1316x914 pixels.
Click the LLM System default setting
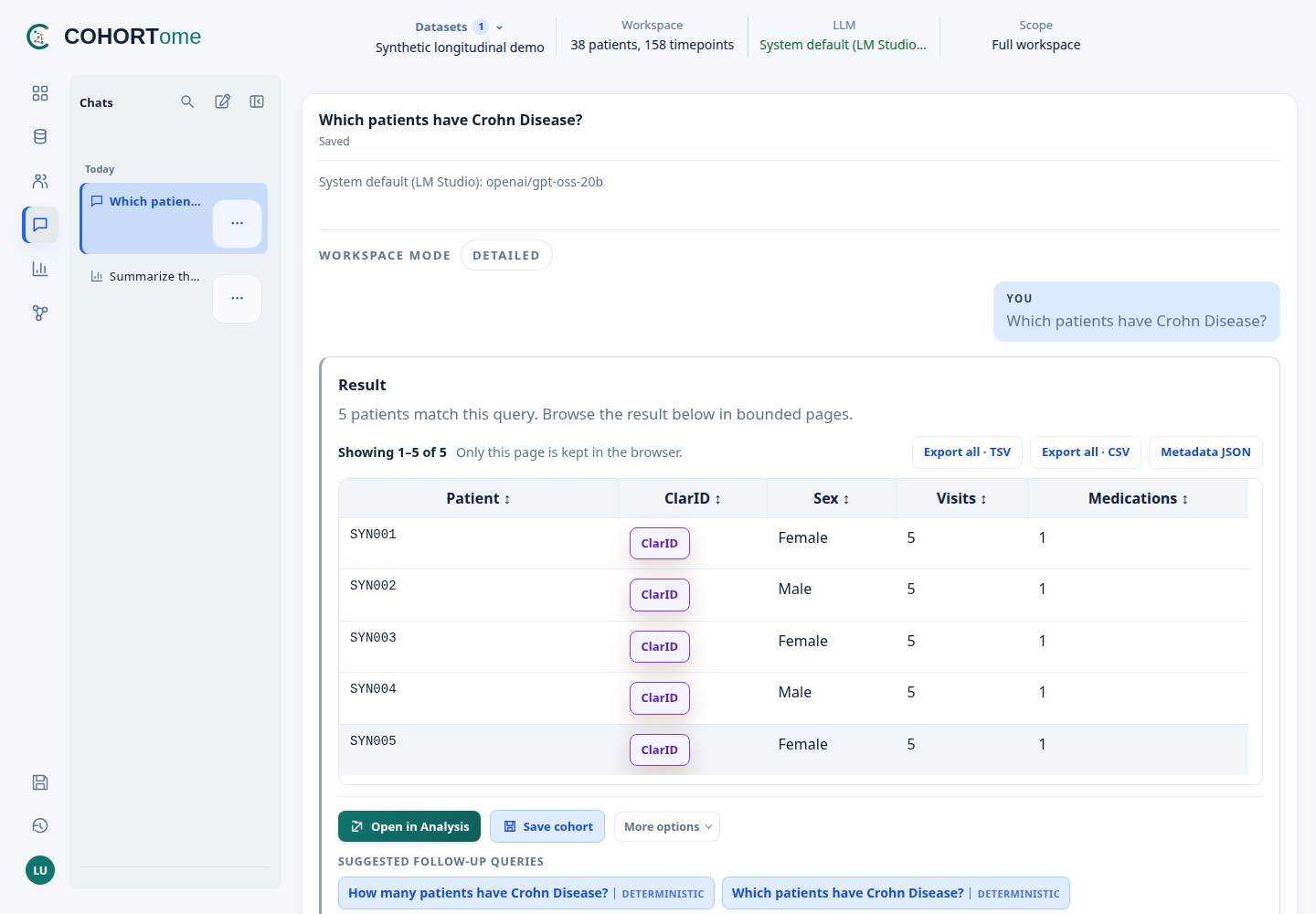[x=844, y=37]
